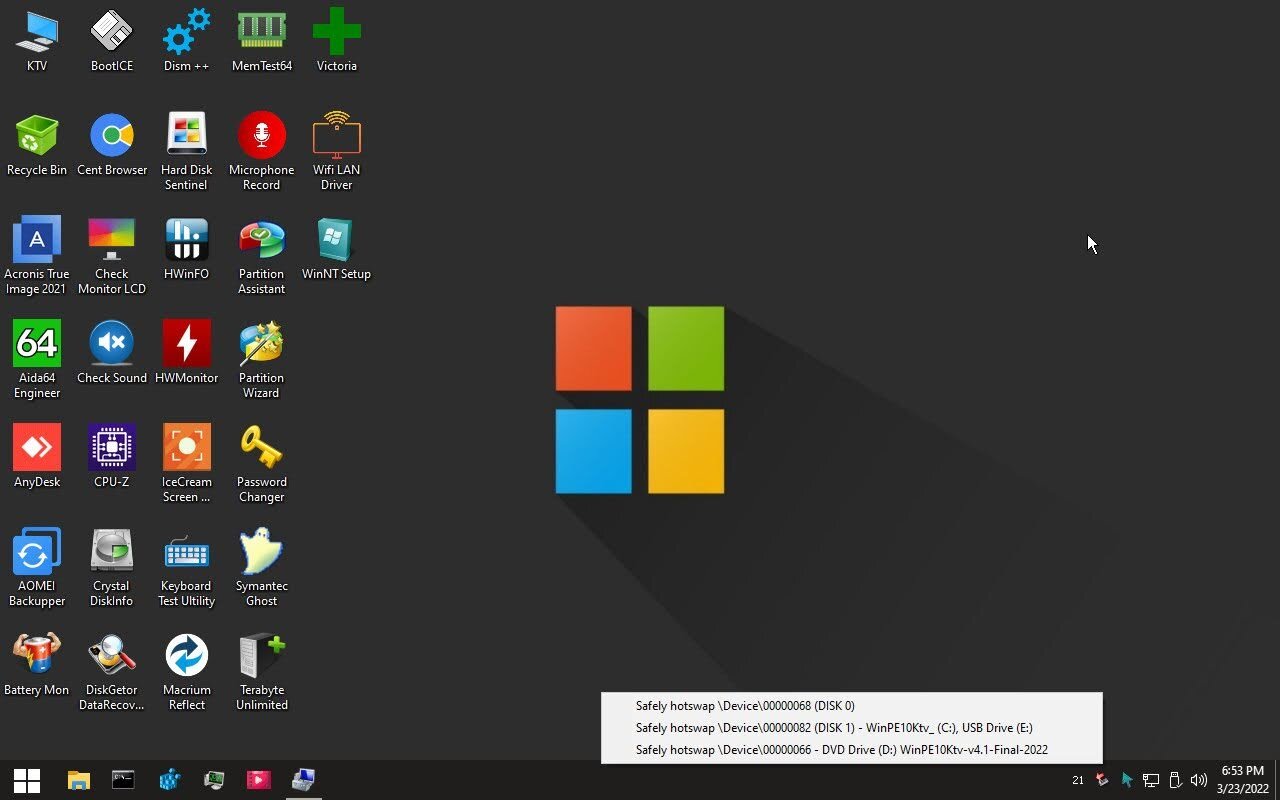The image size is (1280, 800).
Task: Open the Microphone Record icon
Action: (x=262, y=151)
